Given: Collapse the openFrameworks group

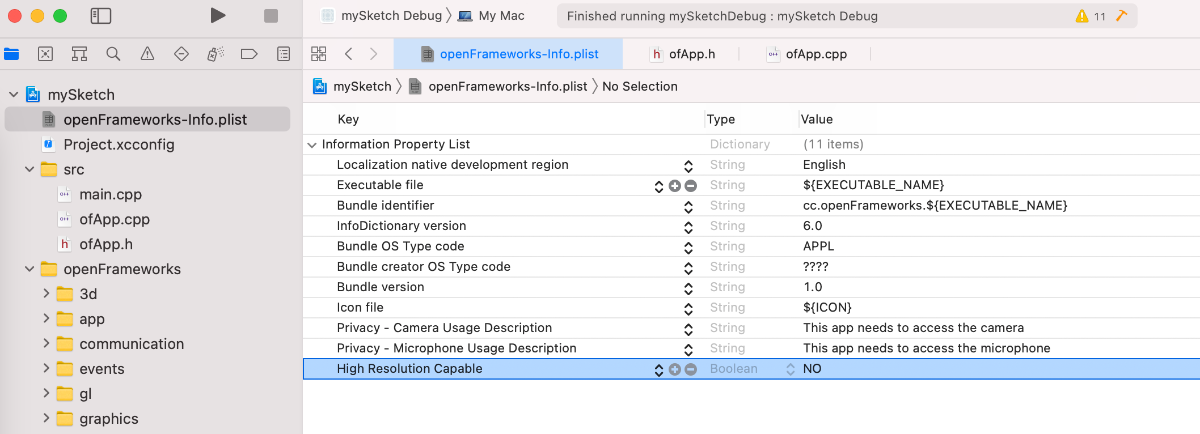Looking at the screenshot, I should (x=29, y=269).
